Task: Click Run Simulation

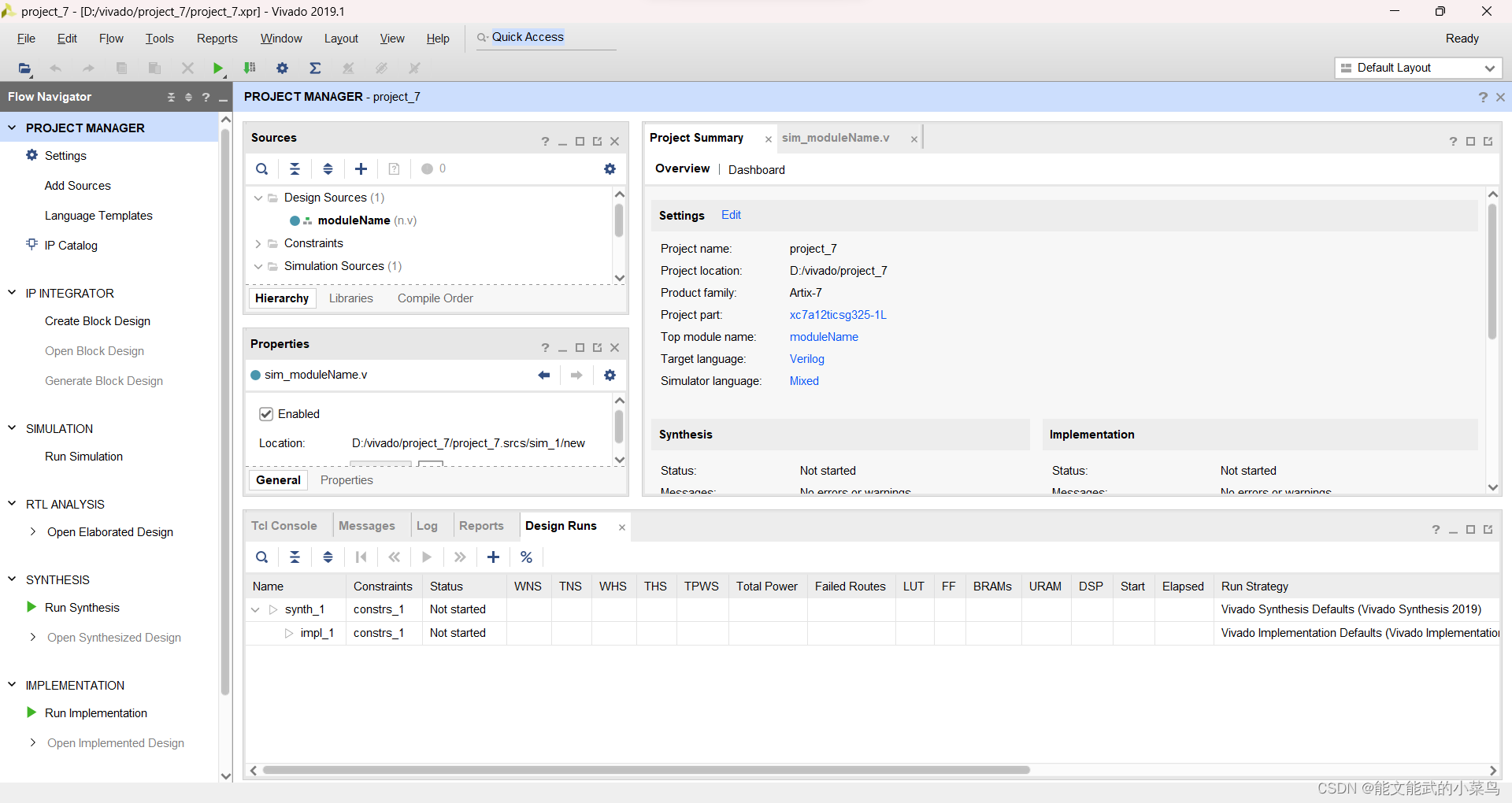Action: pyautogui.click(x=83, y=457)
